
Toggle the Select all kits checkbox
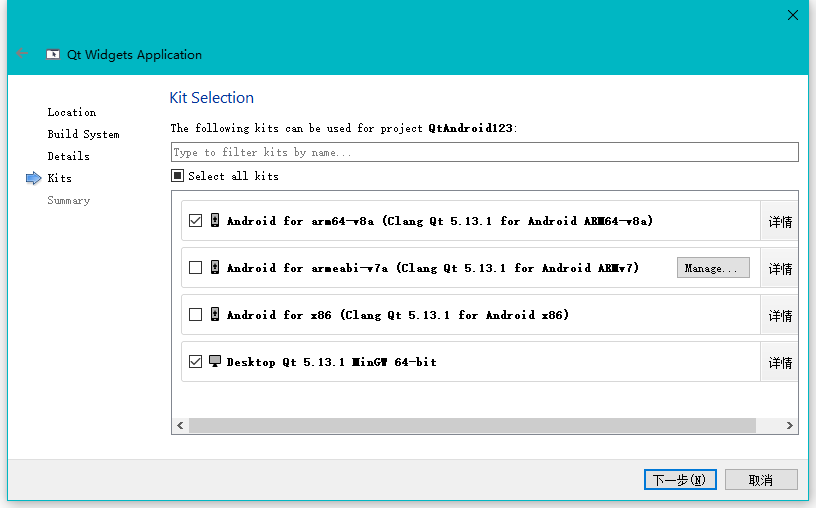(x=177, y=175)
